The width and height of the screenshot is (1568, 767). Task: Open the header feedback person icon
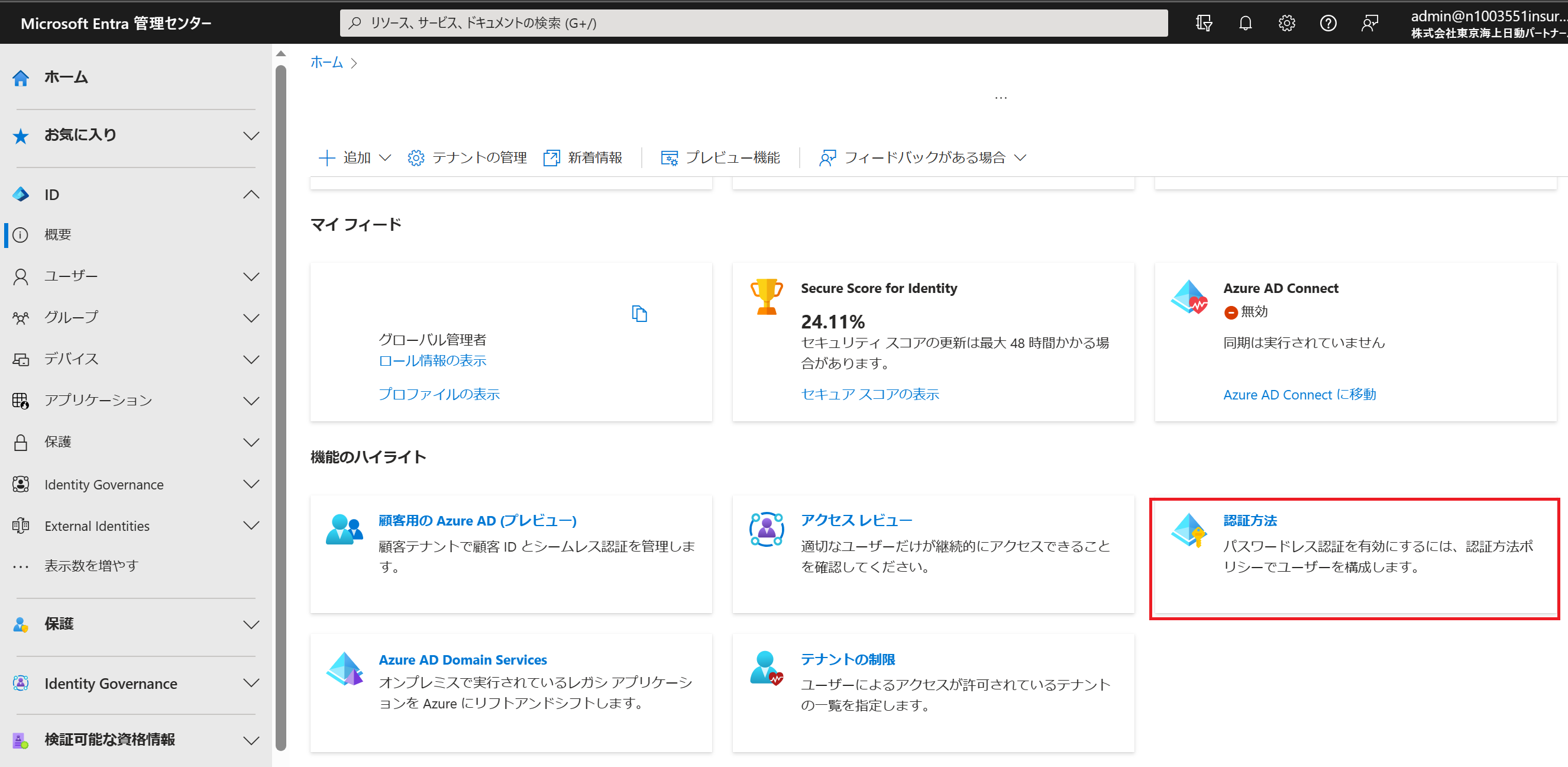coord(1370,23)
